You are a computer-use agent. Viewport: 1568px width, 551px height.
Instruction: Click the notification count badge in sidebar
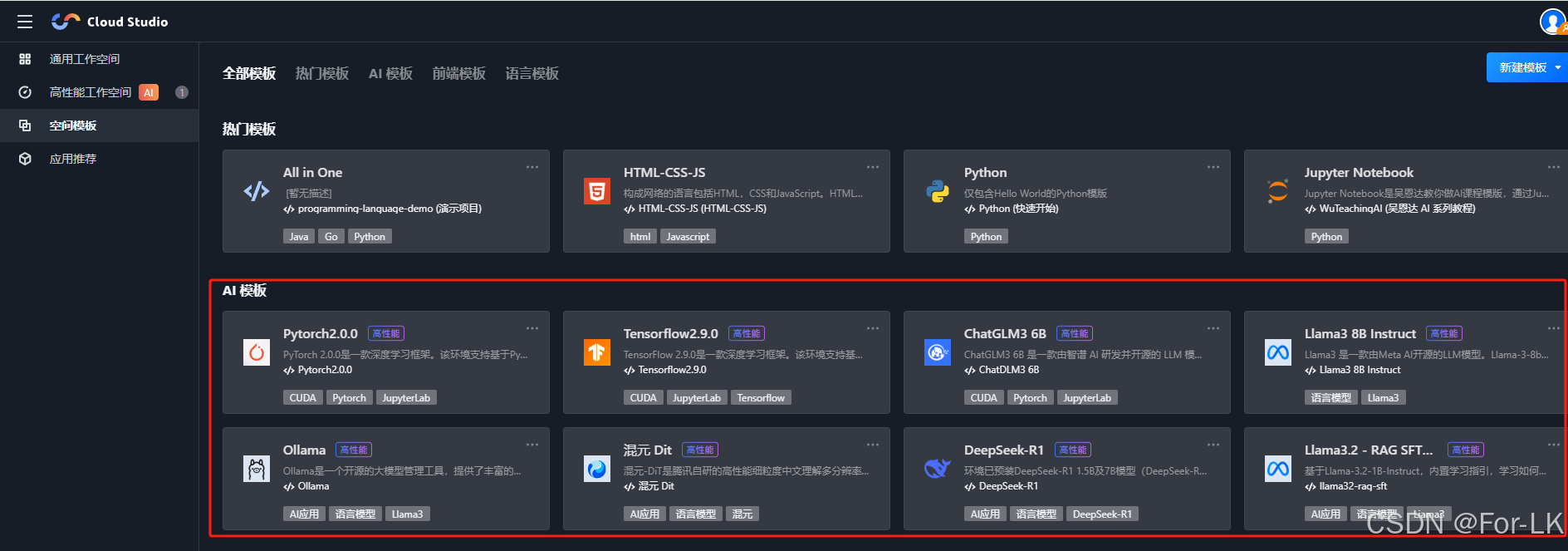tap(182, 92)
